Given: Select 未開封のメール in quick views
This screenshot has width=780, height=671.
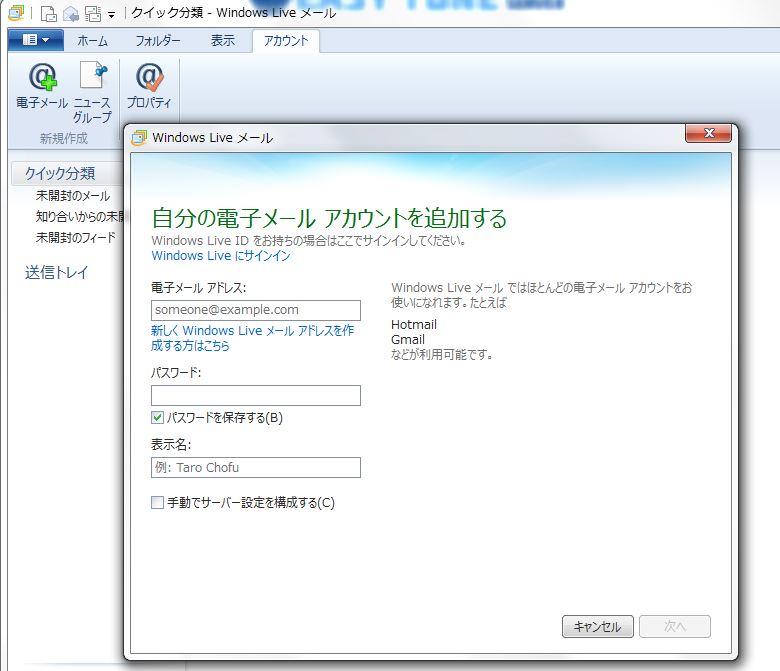Looking at the screenshot, I should [x=73, y=196].
